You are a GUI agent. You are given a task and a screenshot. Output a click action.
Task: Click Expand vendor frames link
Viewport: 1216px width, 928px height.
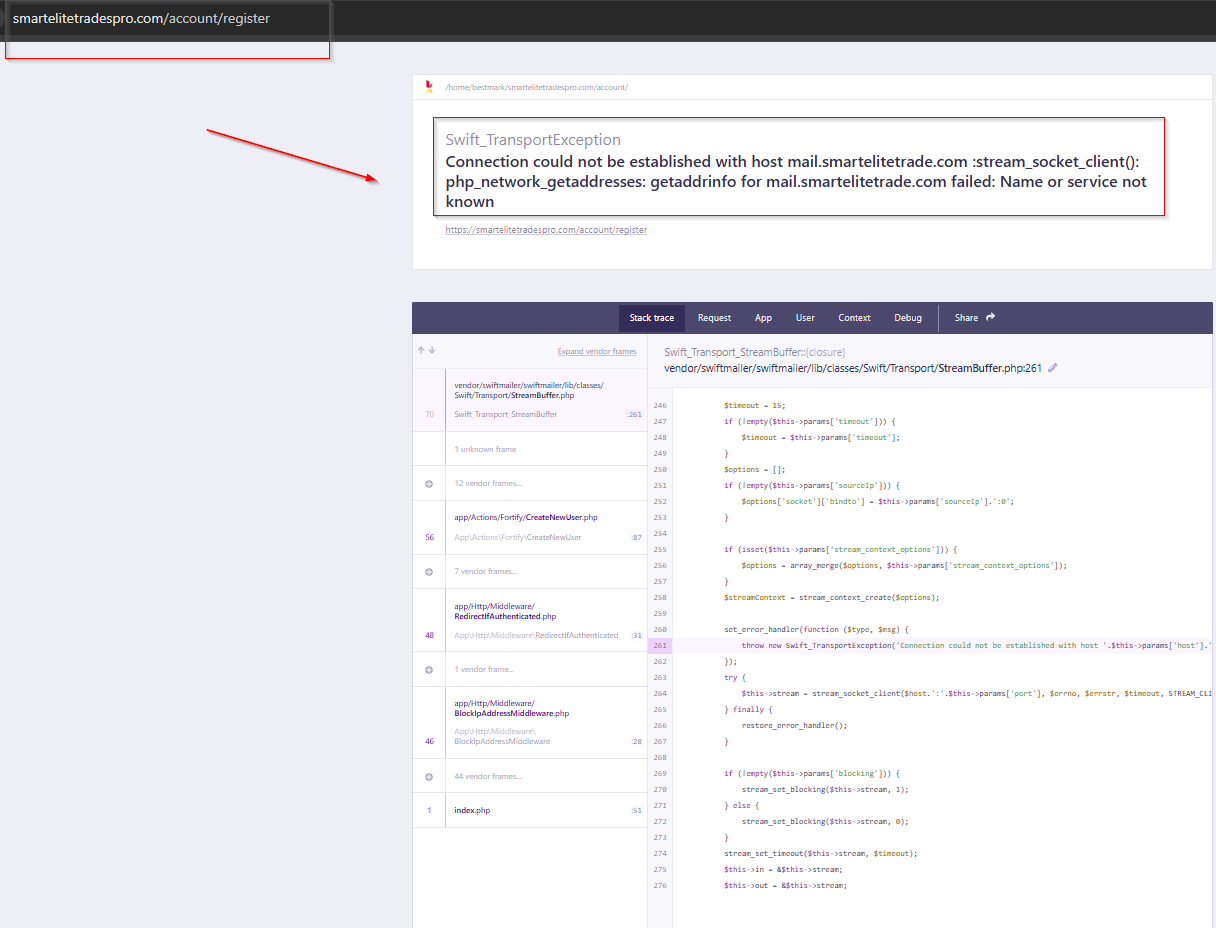click(597, 351)
